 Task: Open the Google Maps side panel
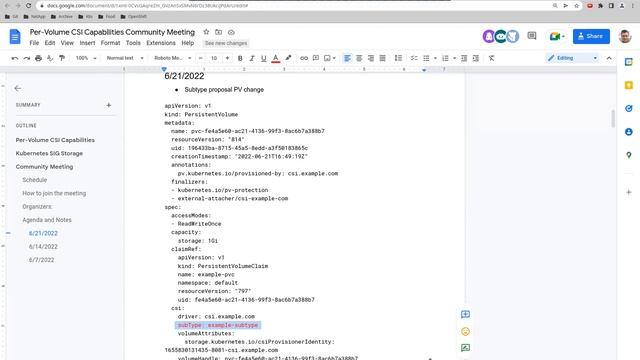point(629,155)
